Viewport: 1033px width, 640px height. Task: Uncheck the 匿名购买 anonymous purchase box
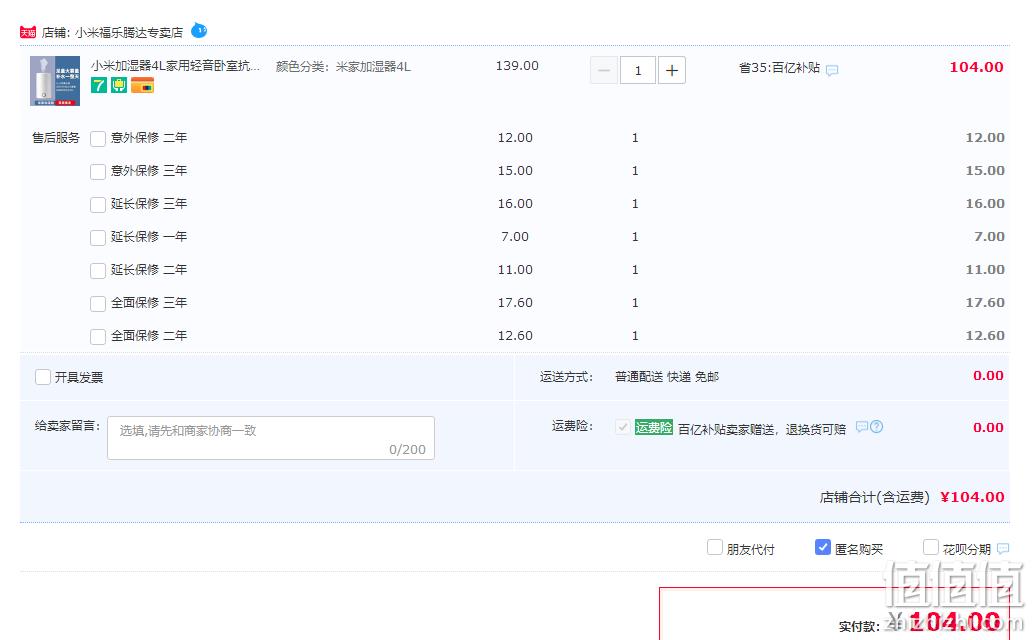click(823, 547)
